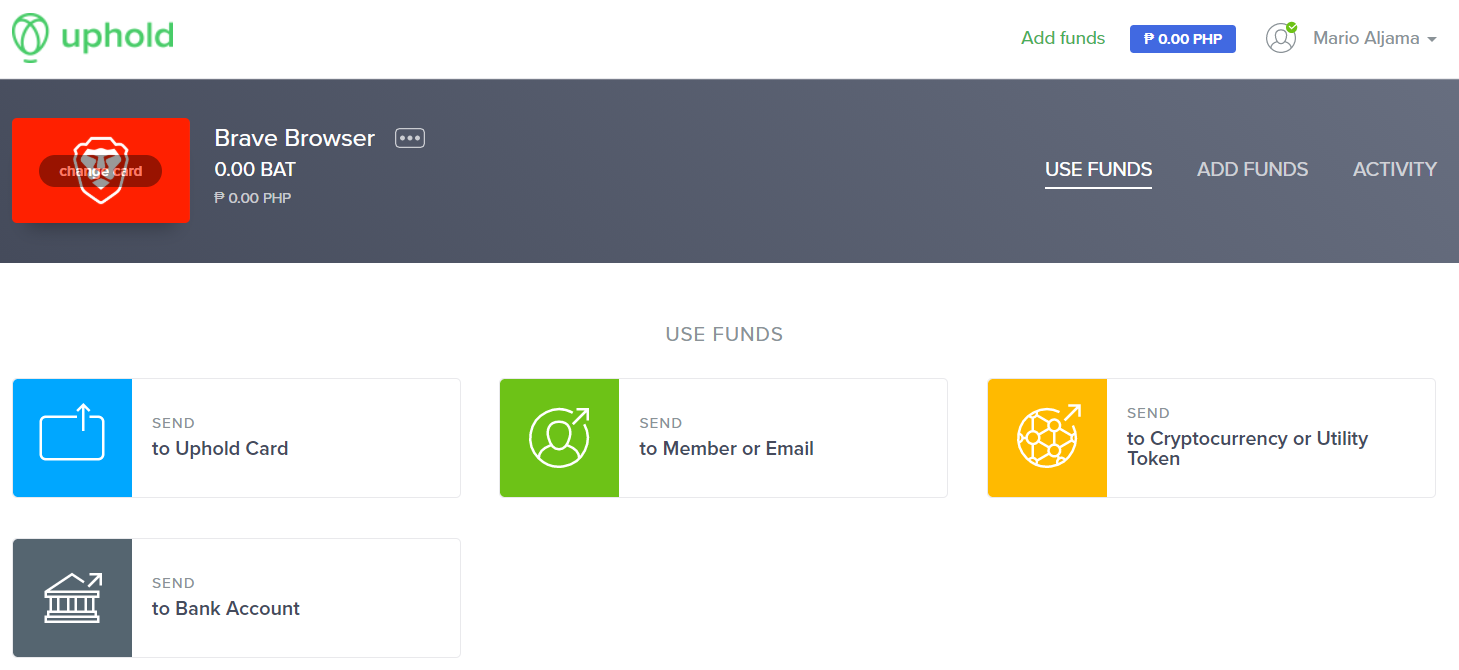Open the Add funds link in the header

coord(1063,38)
